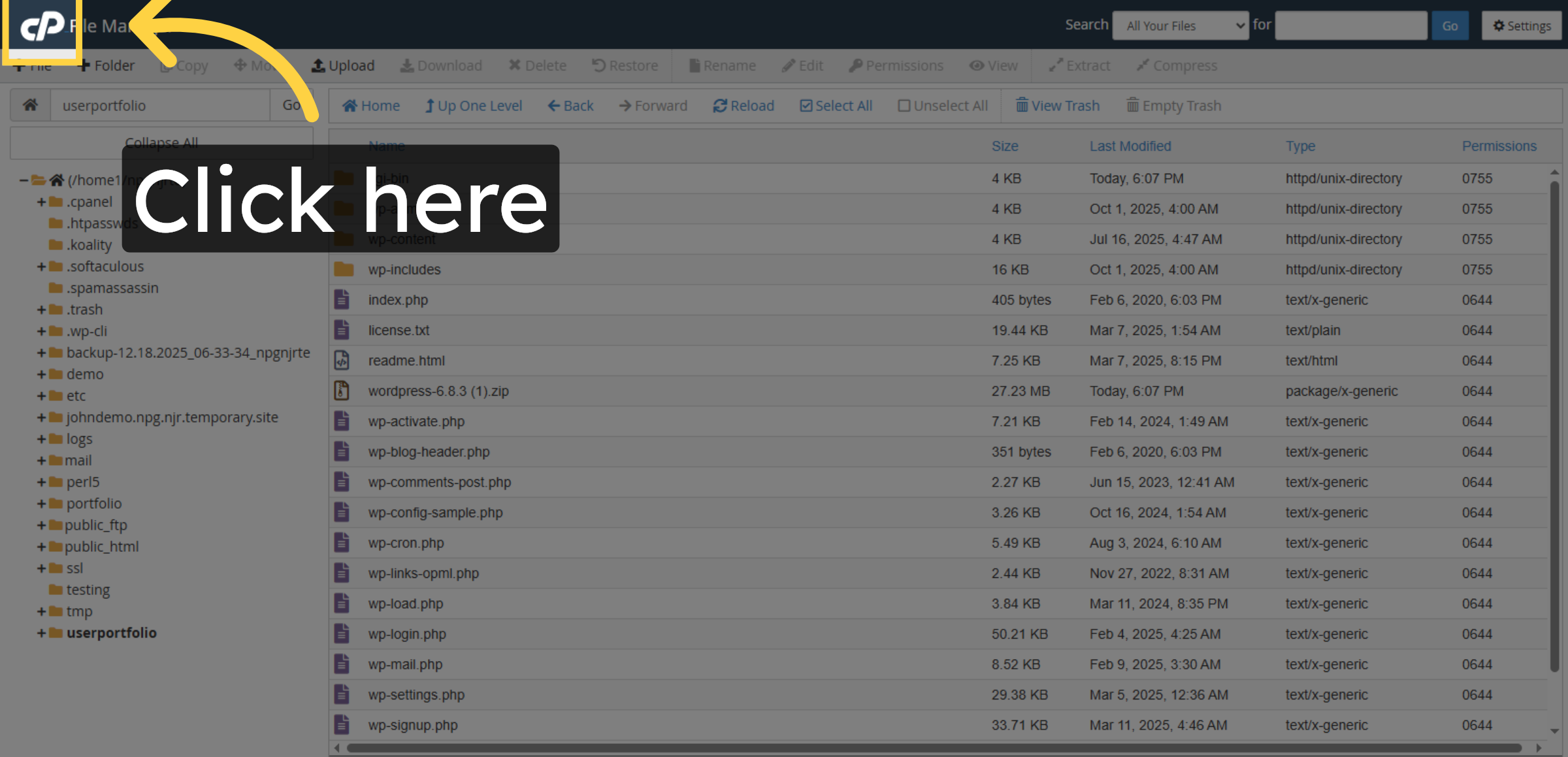Open the All Your Files search dropdown
This screenshot has height=757, width=1568.
1180,26
